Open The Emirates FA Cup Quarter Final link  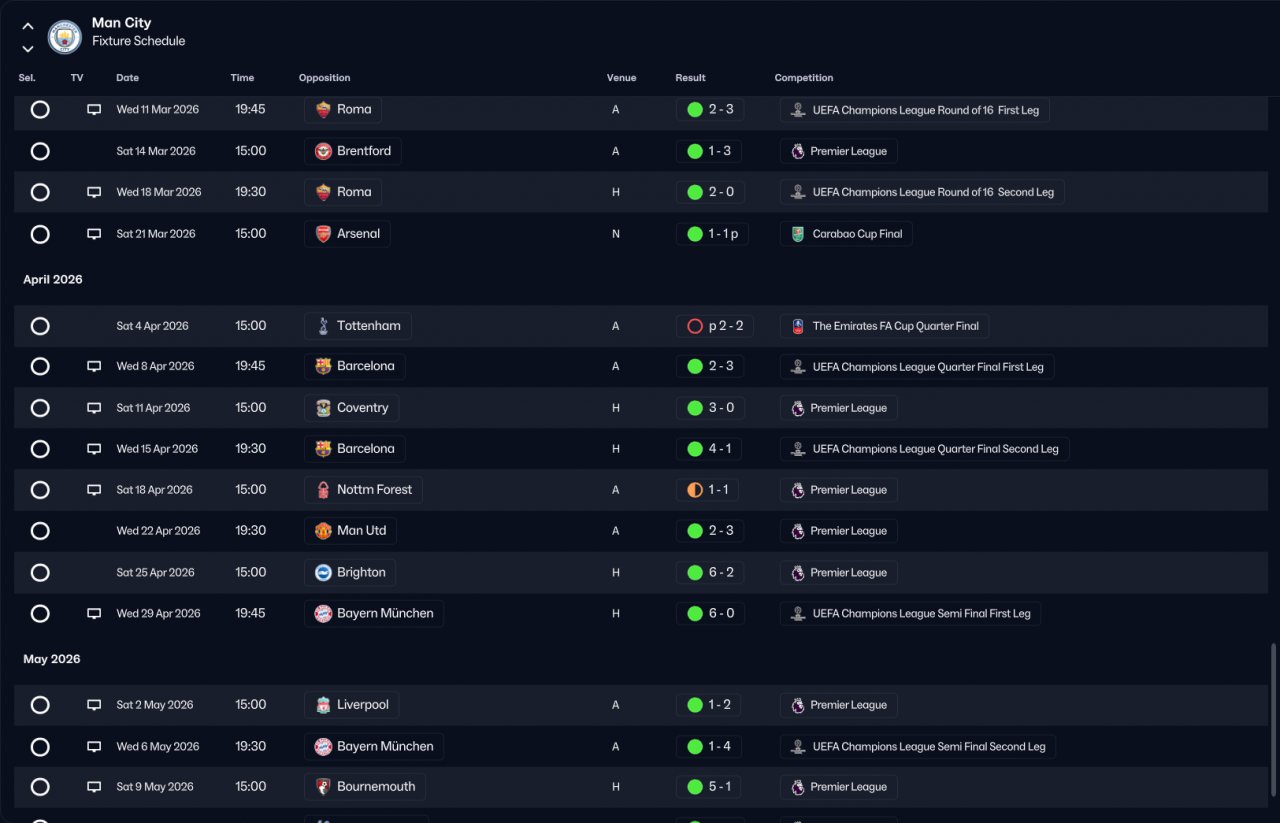click(885, 326)
